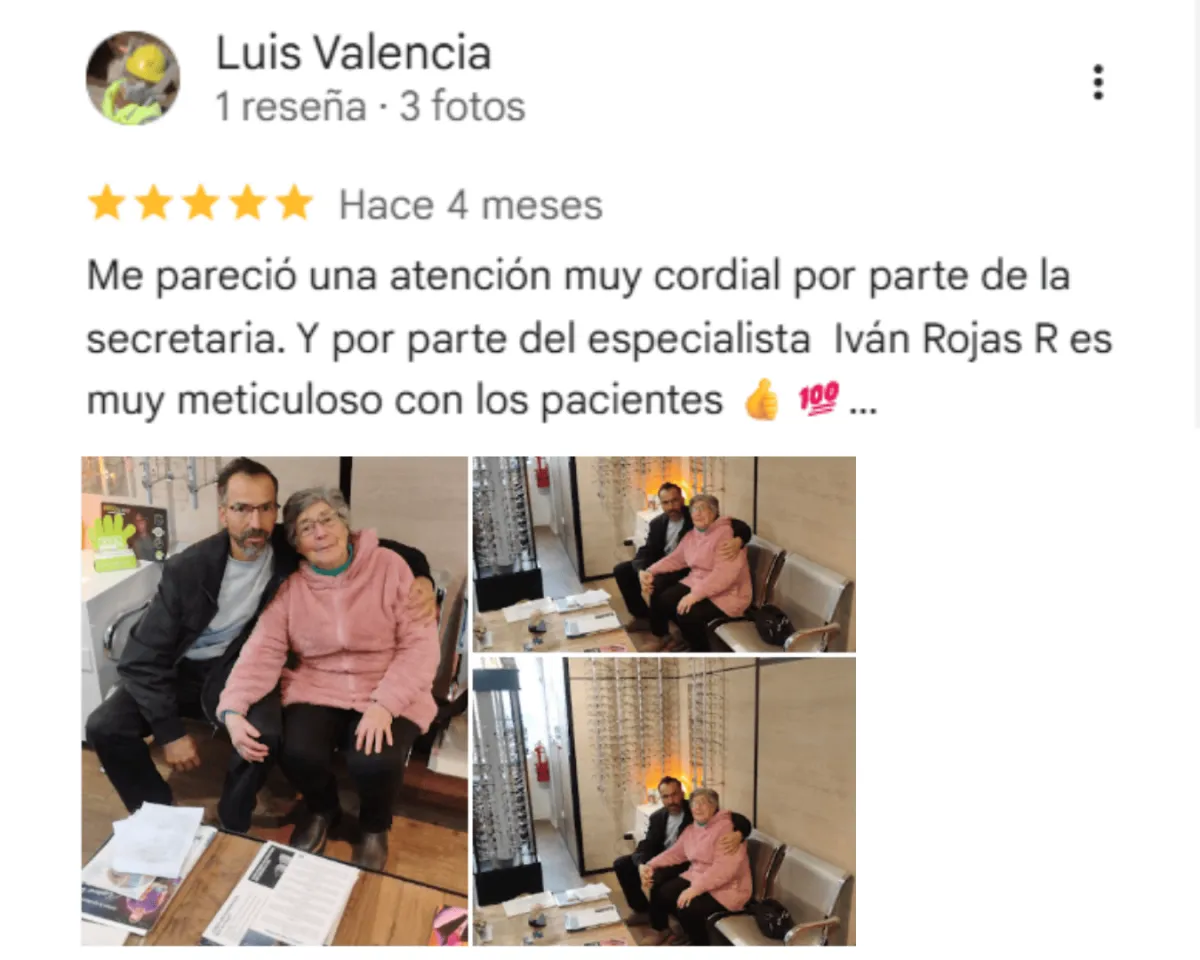Click the fourth yellow rating star
Viewport: 1200px width, 960px height.
point(247,203)
